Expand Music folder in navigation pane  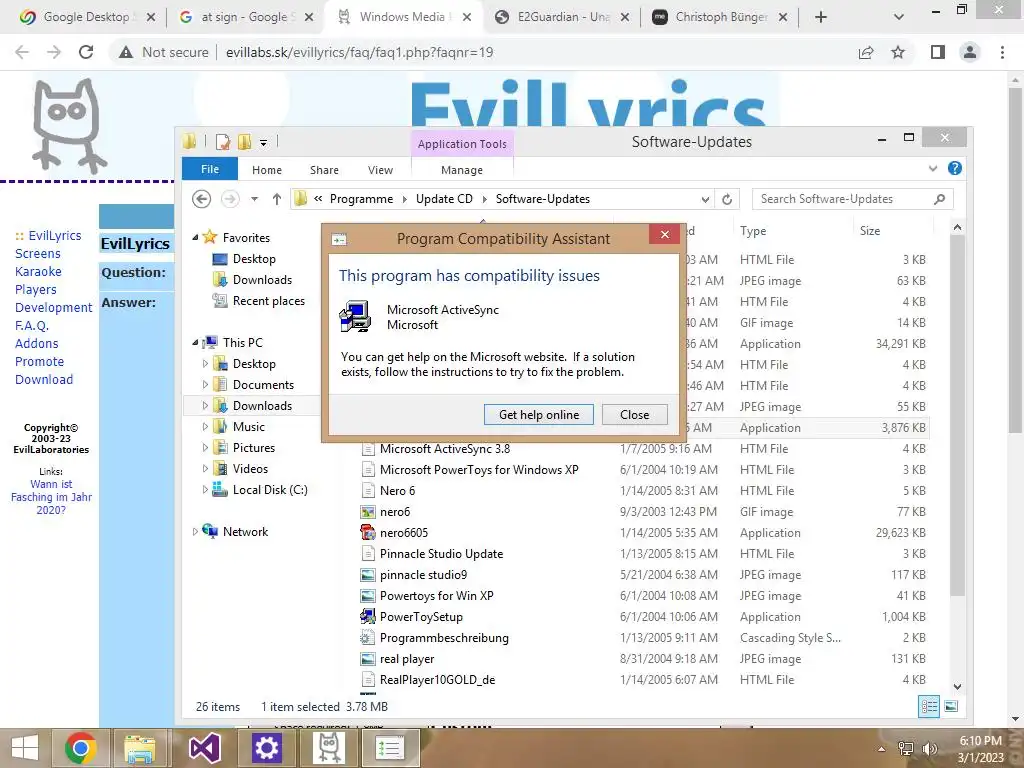pyautogui.click(x=205, y=426)
